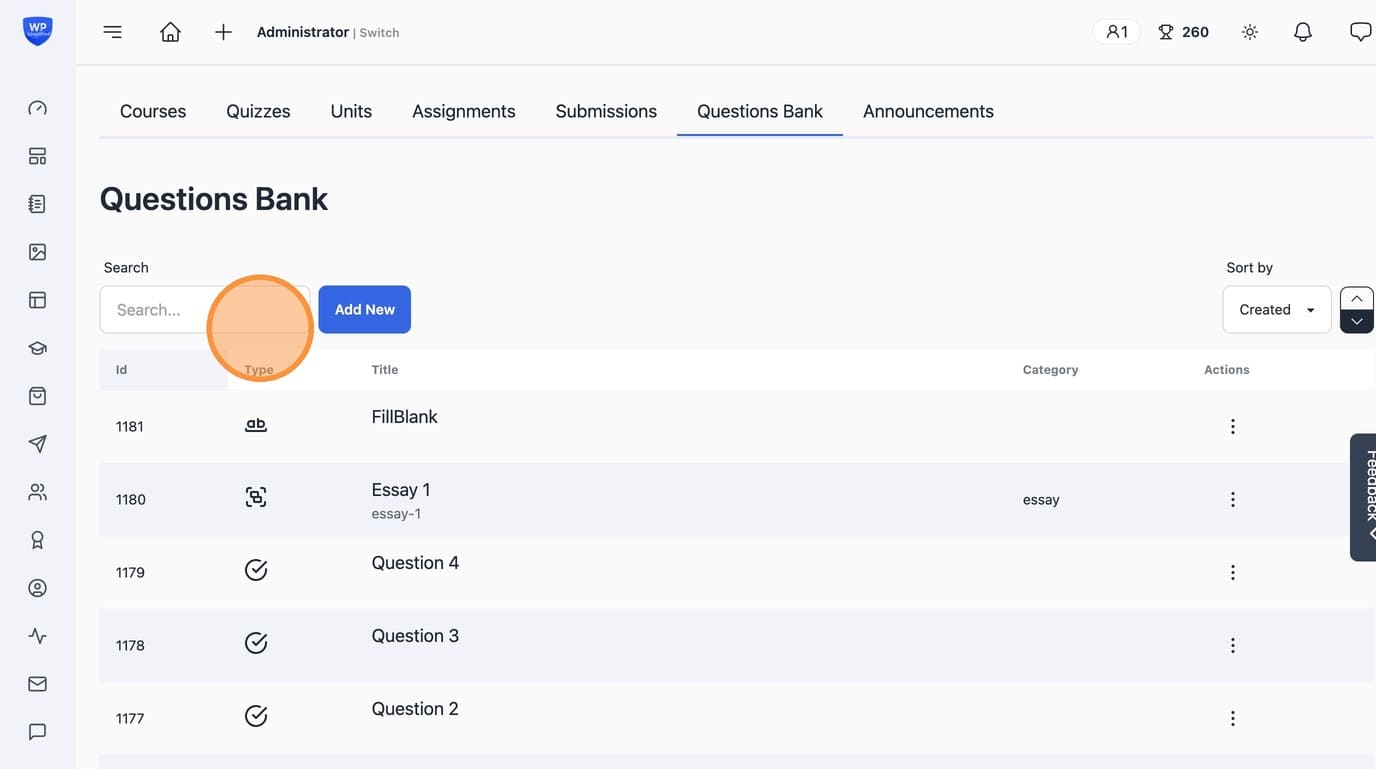Click the WP shield logo
This screenshot has width=1376, height=769.
37,30
